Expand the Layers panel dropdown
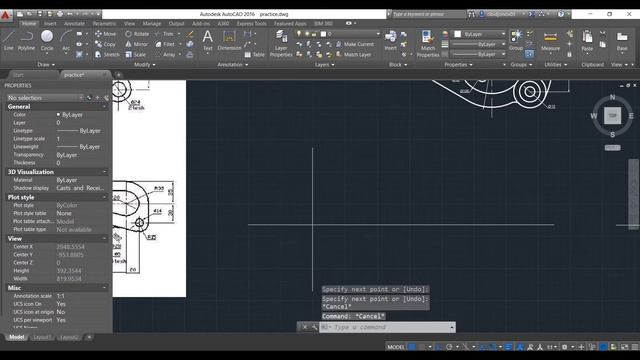The width and height of the screenshot is (640, 360). coord(324,64)
